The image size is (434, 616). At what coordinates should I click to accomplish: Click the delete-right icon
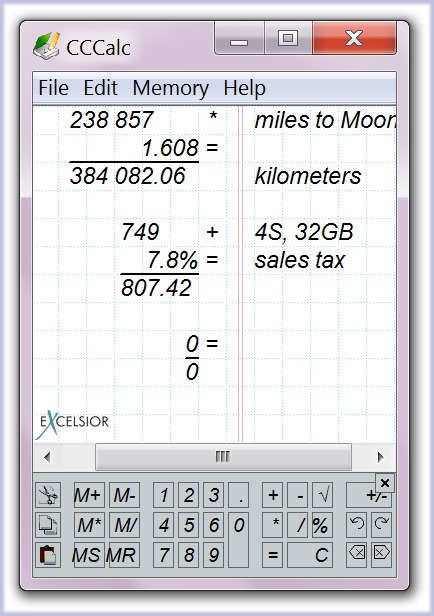[x=381, y=555]
